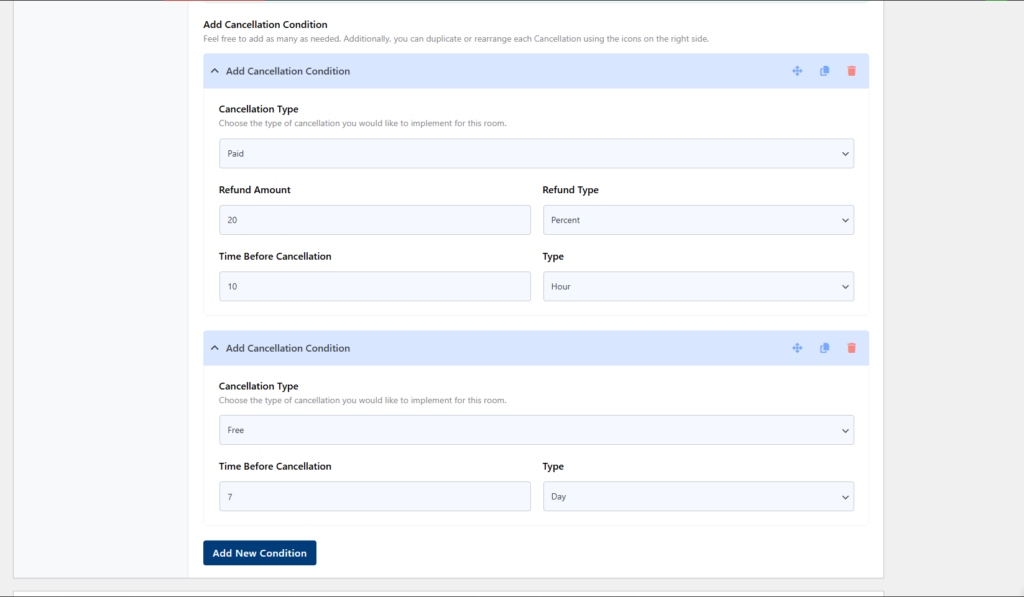
Task: Open the Type dropdown showing Hour
Action: 698,286
